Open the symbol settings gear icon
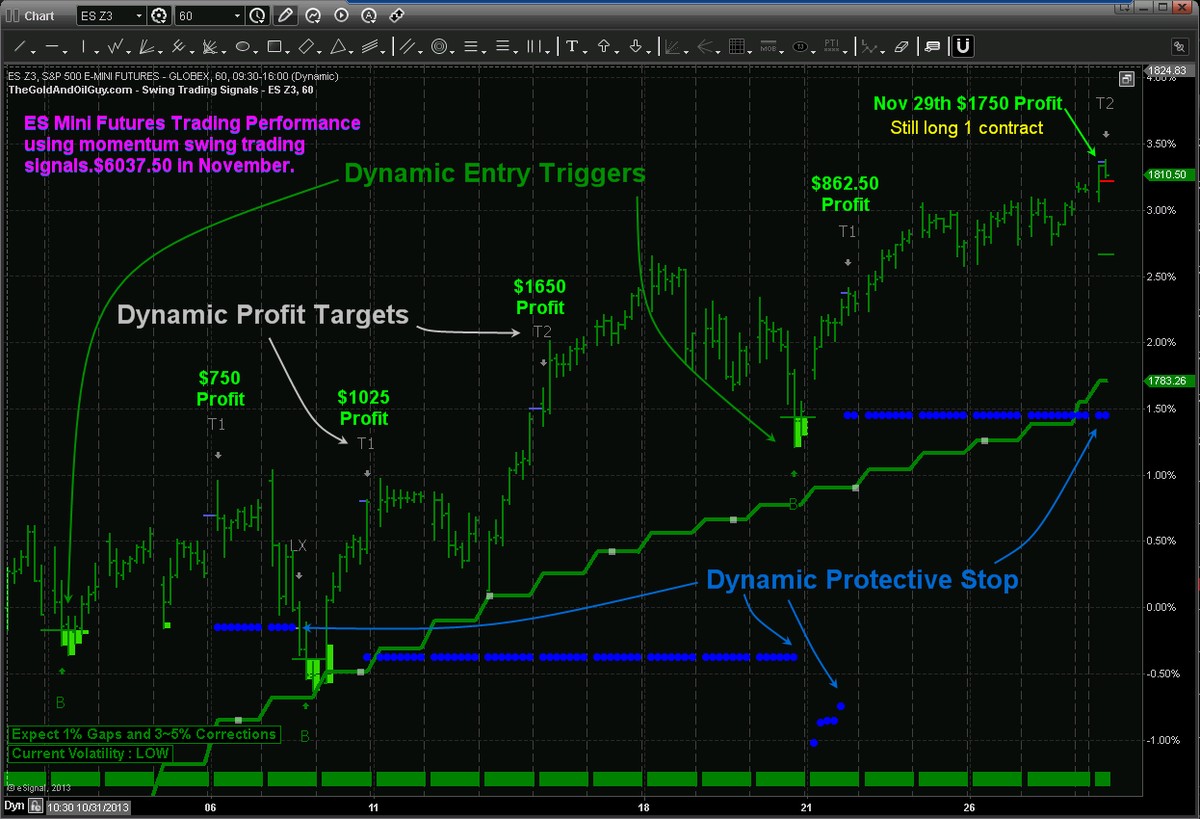Viewport: 1200px width, 819px height. click(159, 16)
